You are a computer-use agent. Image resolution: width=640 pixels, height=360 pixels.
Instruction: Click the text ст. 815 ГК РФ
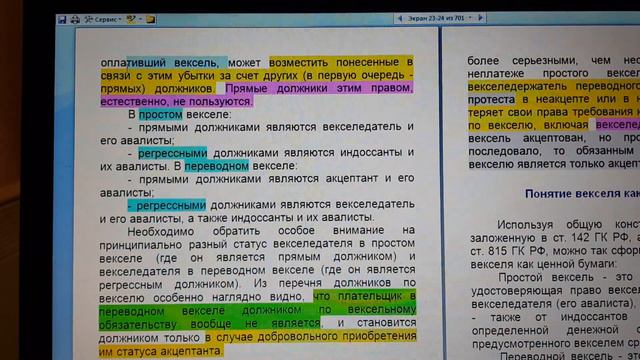coord(507,251)
